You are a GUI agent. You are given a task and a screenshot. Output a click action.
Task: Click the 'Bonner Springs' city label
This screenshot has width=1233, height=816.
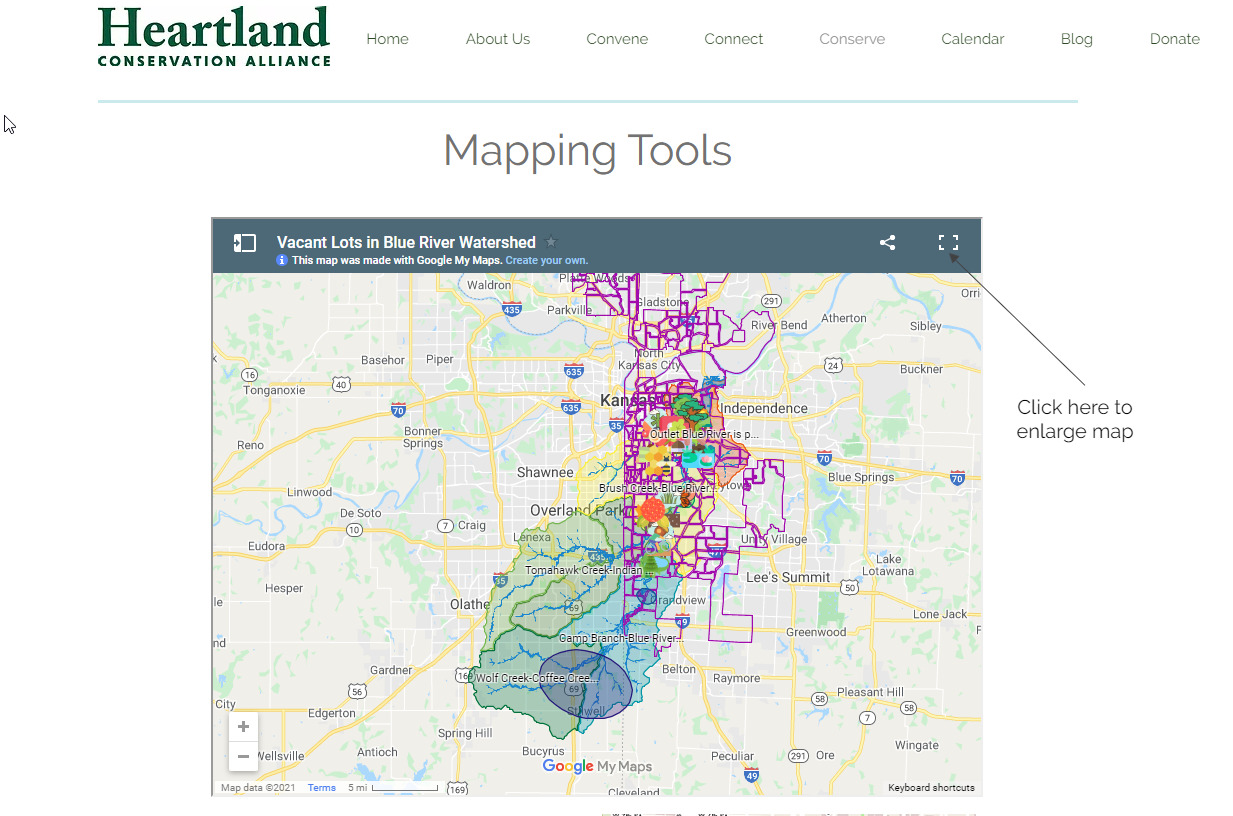pyautogui.click(x=423, y=437)
